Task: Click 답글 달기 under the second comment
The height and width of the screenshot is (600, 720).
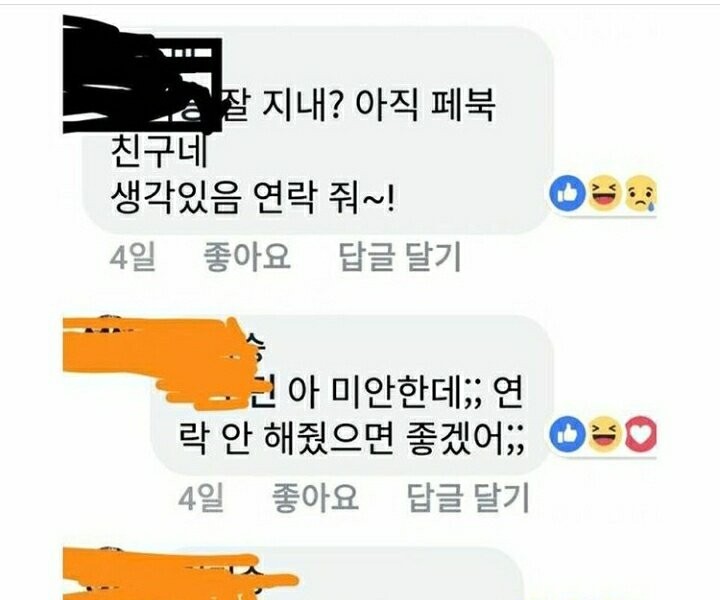Action: pos(468,497)
